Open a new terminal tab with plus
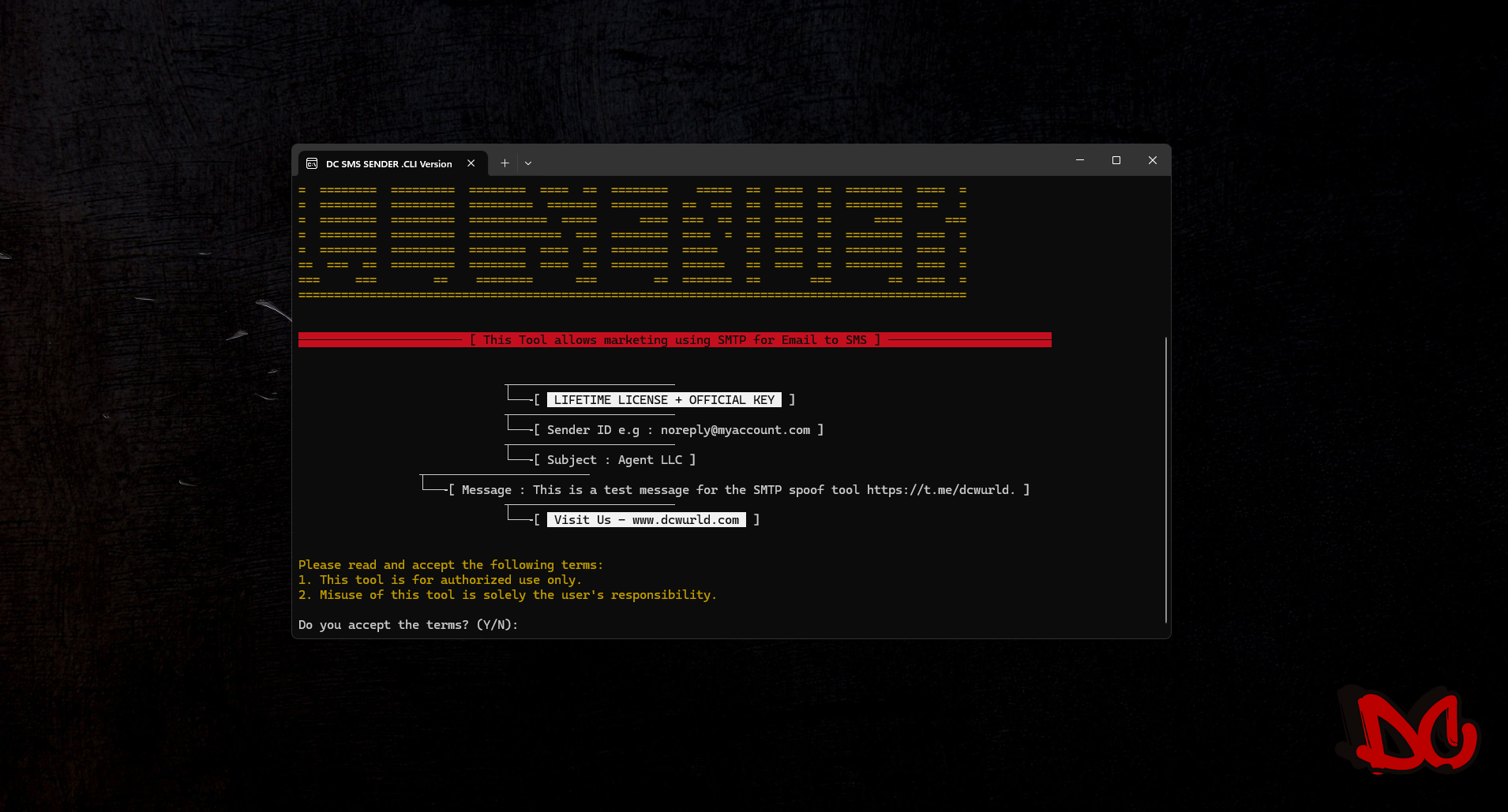1508x812 pixels. (505, 163)
